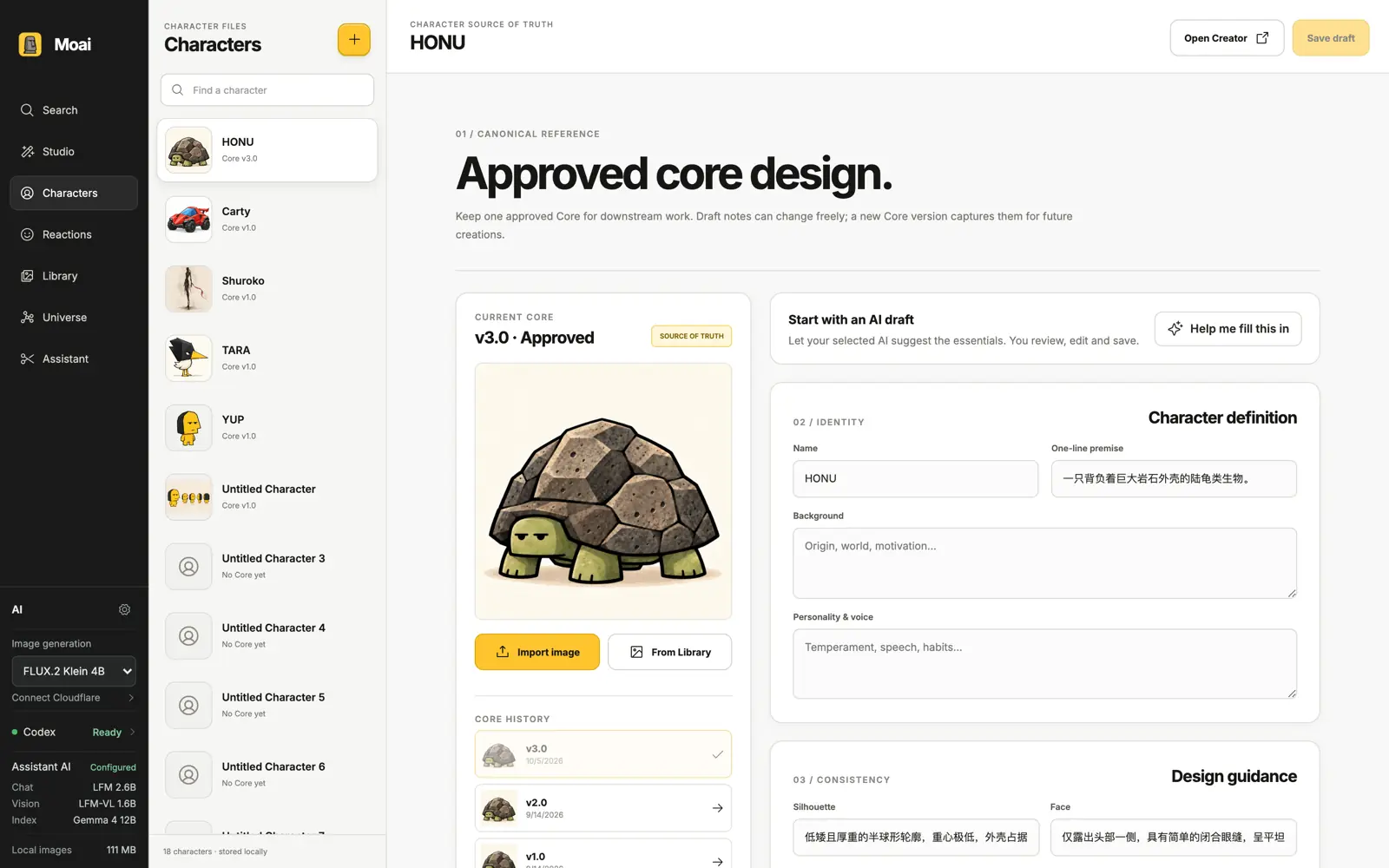Open v1.0 core history arrow

[718, 861]
